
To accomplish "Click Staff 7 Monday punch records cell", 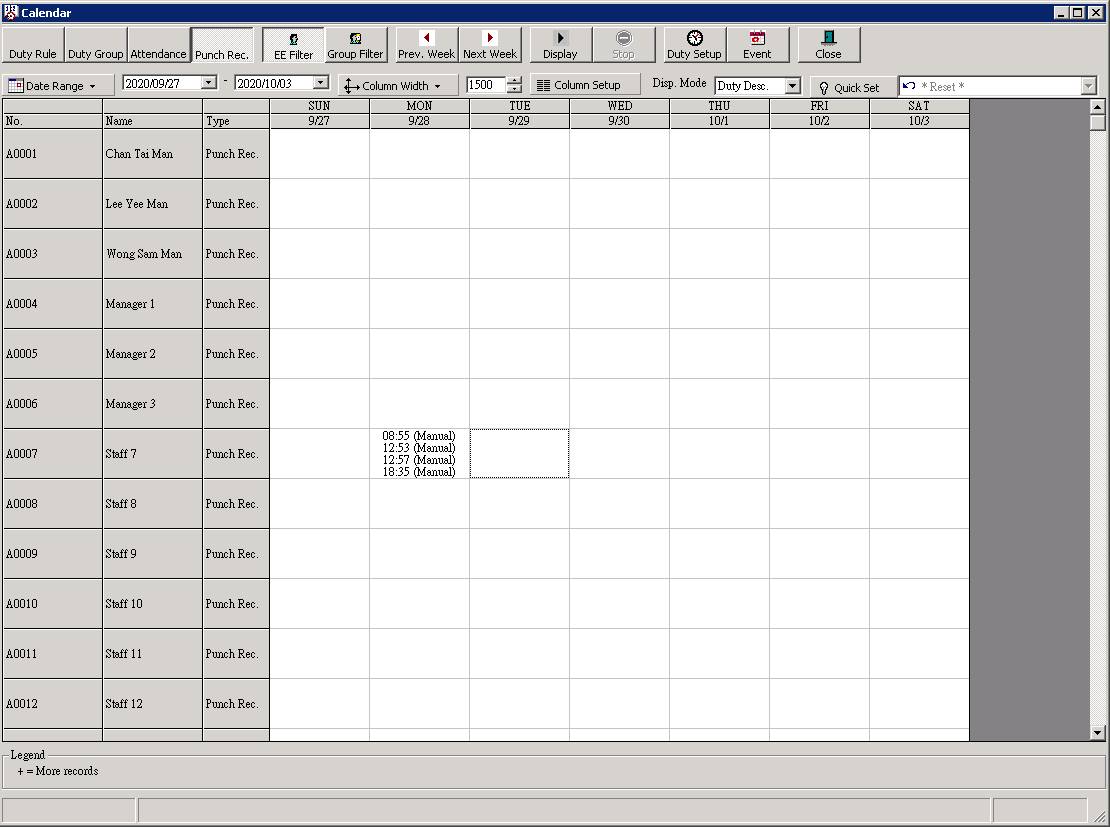I will [419, 454].
